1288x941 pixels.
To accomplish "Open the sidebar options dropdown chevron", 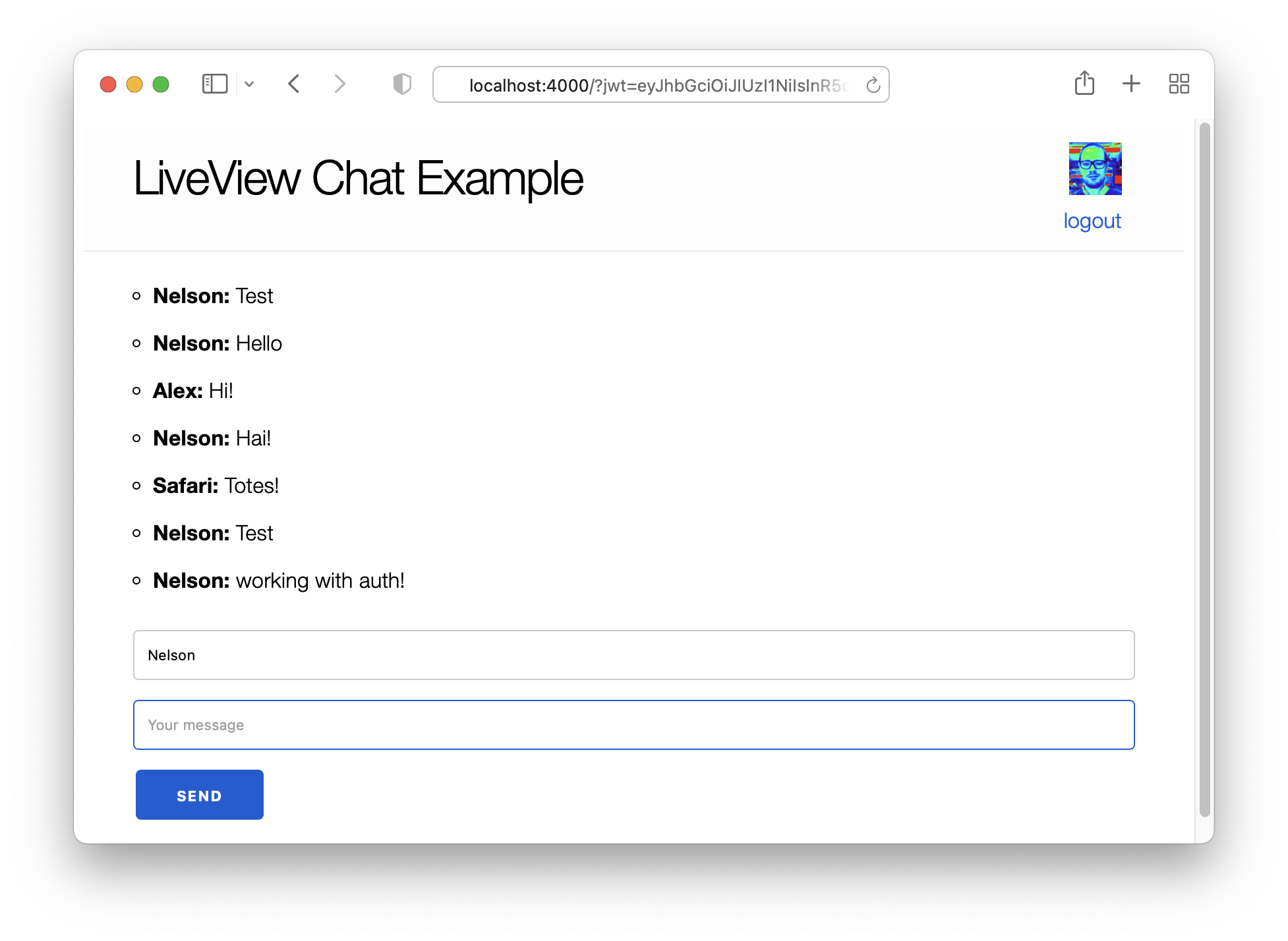I will click(x=249, y=84).
